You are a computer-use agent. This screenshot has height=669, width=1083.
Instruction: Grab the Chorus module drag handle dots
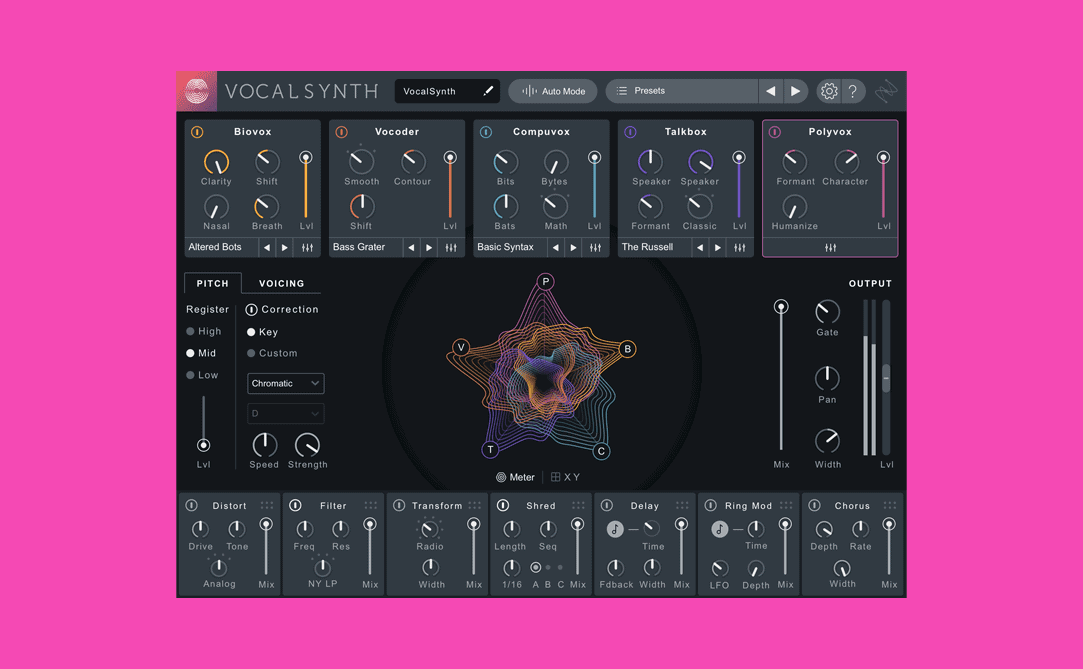pos(890,505)
